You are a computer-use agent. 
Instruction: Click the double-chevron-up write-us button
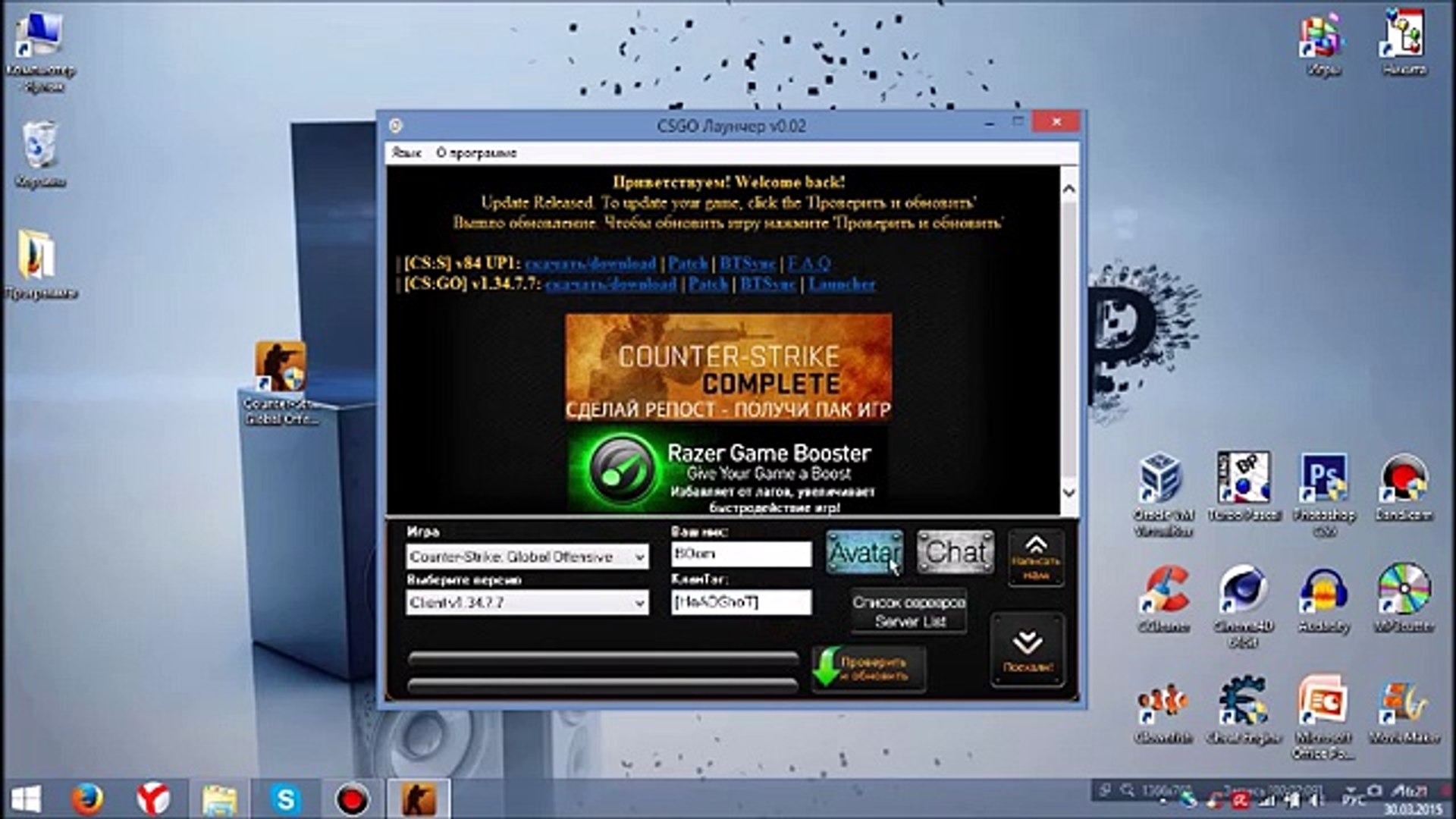tap(1036, 558)
